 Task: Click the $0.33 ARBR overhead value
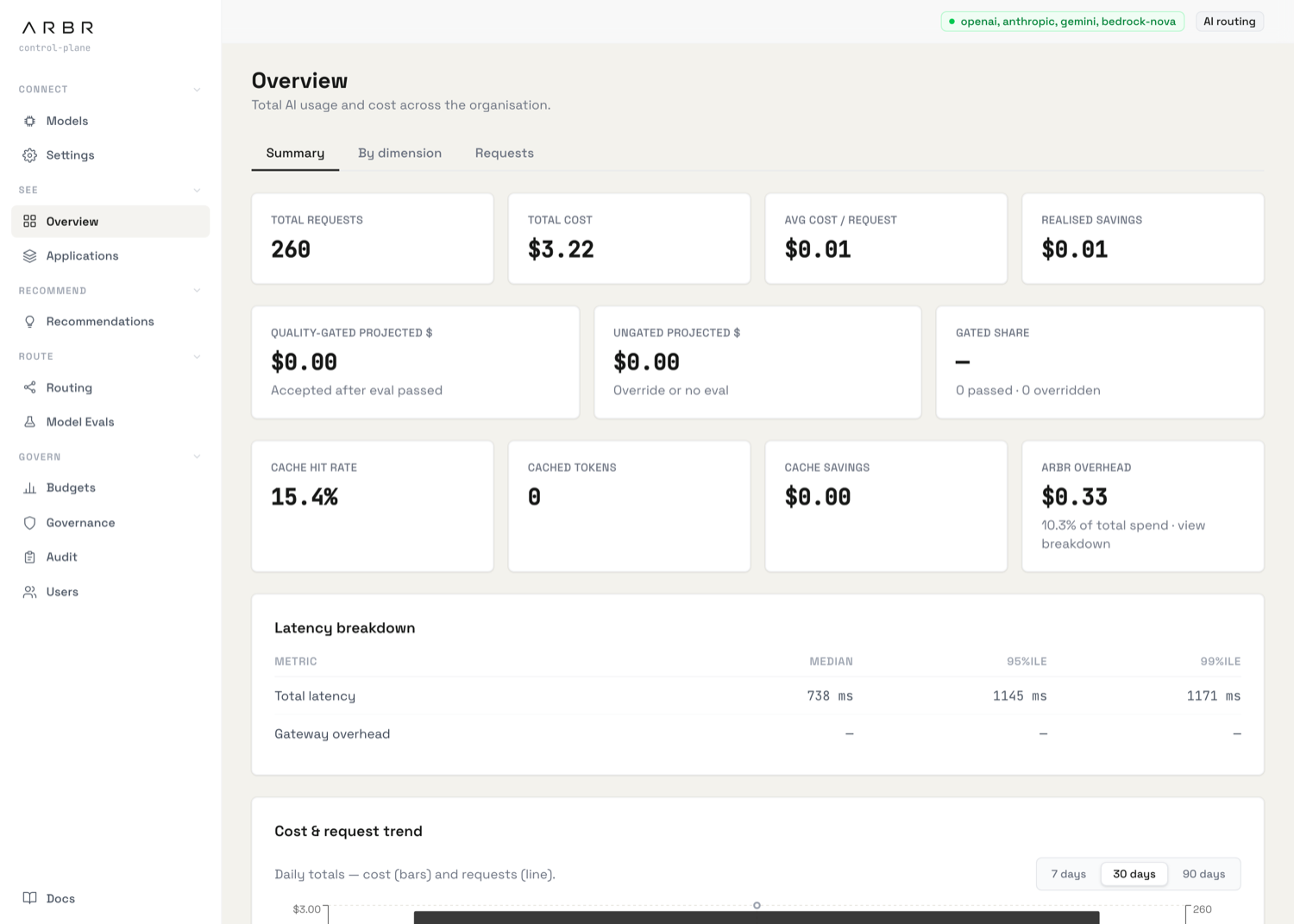point(1074,497)
